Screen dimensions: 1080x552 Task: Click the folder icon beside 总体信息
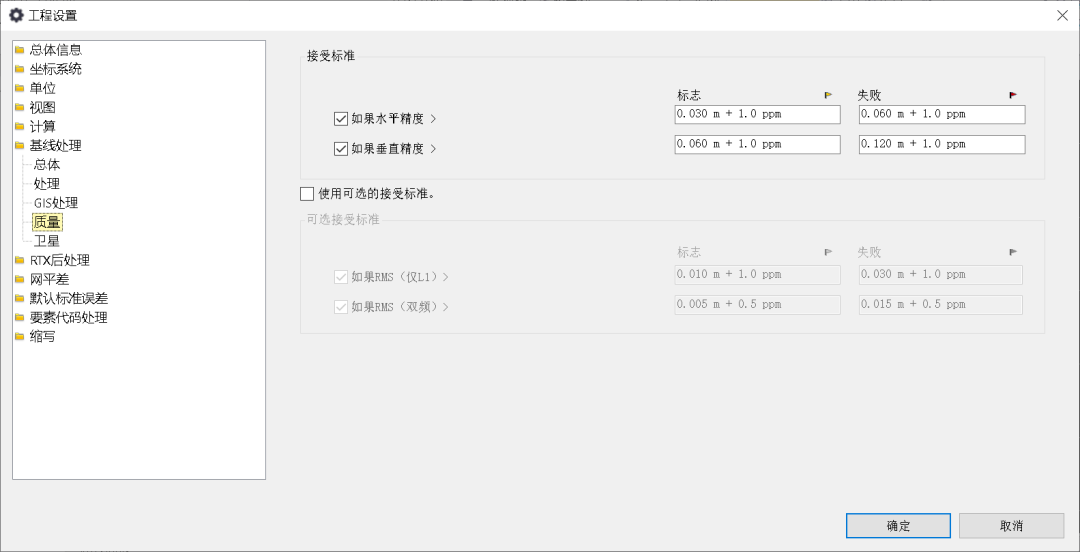[x=20, y=50]
